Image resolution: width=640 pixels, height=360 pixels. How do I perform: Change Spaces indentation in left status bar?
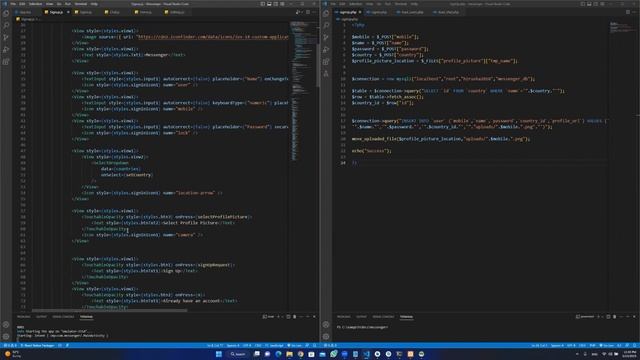(233, 346)
